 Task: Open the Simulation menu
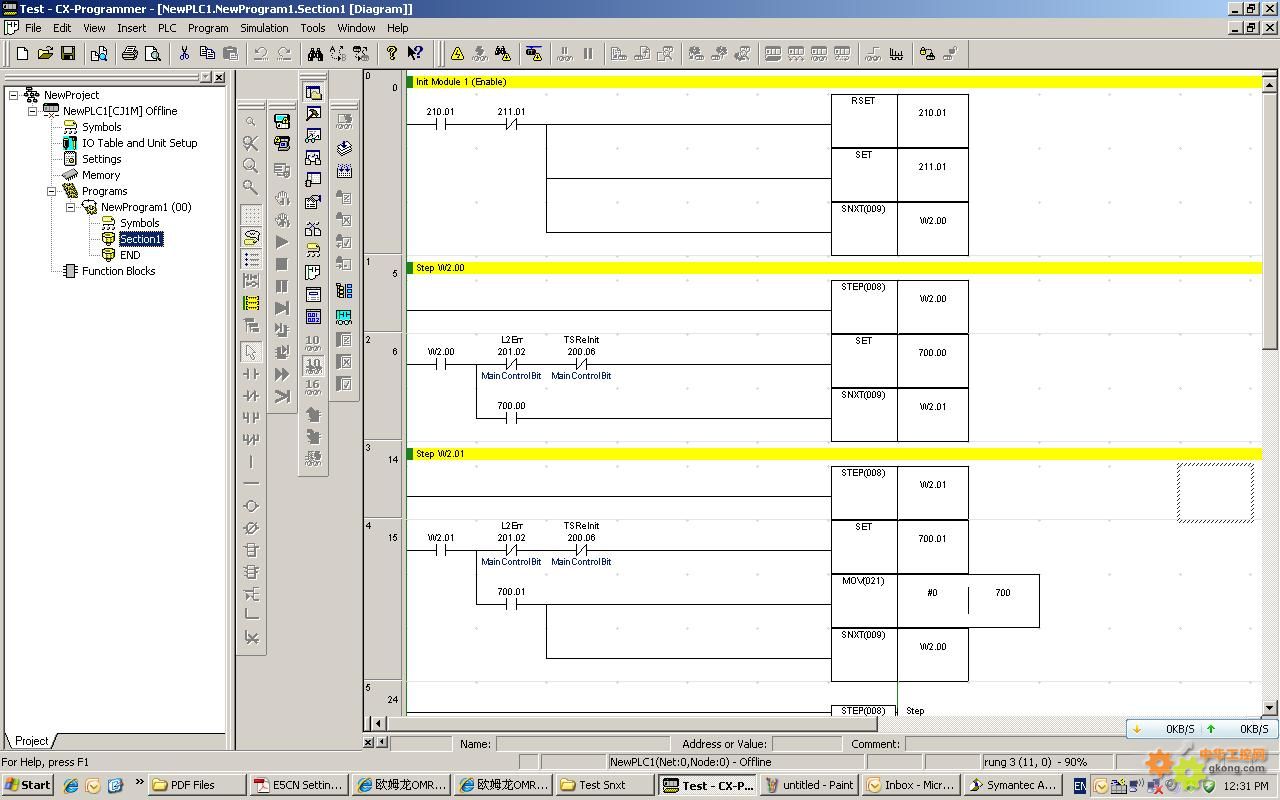(x=264, y=28)
